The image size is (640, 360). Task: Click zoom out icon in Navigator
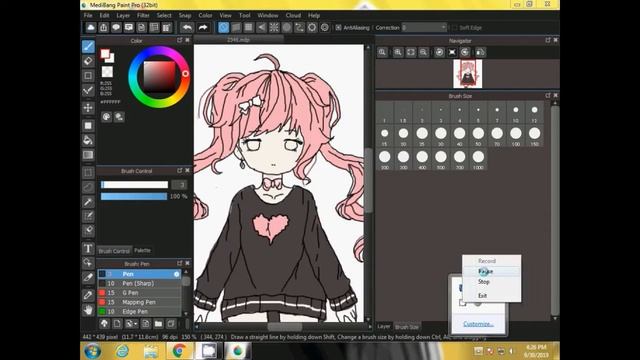coord(423,52)
